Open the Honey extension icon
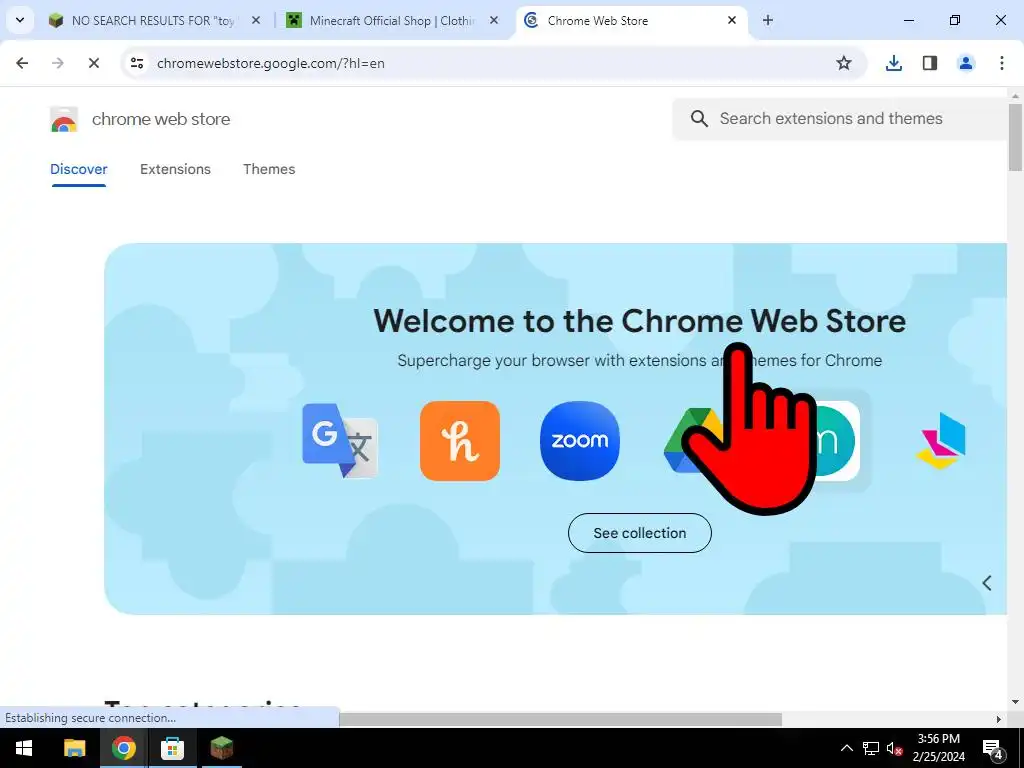 (x=460, y=441)
